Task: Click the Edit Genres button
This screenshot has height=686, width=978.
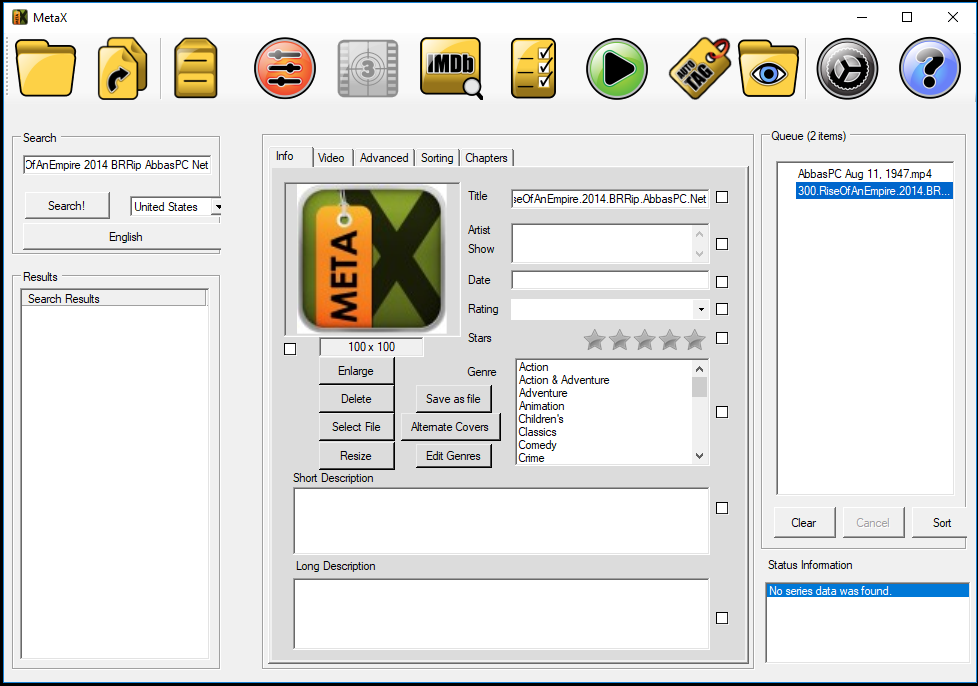Action: click(x=453, y=455)
